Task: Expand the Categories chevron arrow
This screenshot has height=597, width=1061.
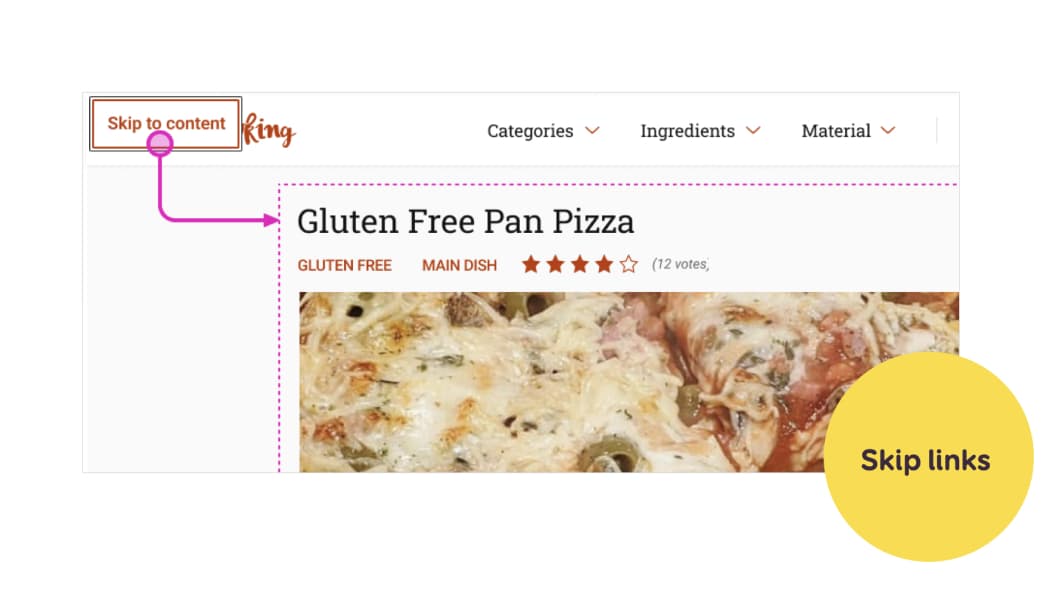Action: tap(592, 130)
